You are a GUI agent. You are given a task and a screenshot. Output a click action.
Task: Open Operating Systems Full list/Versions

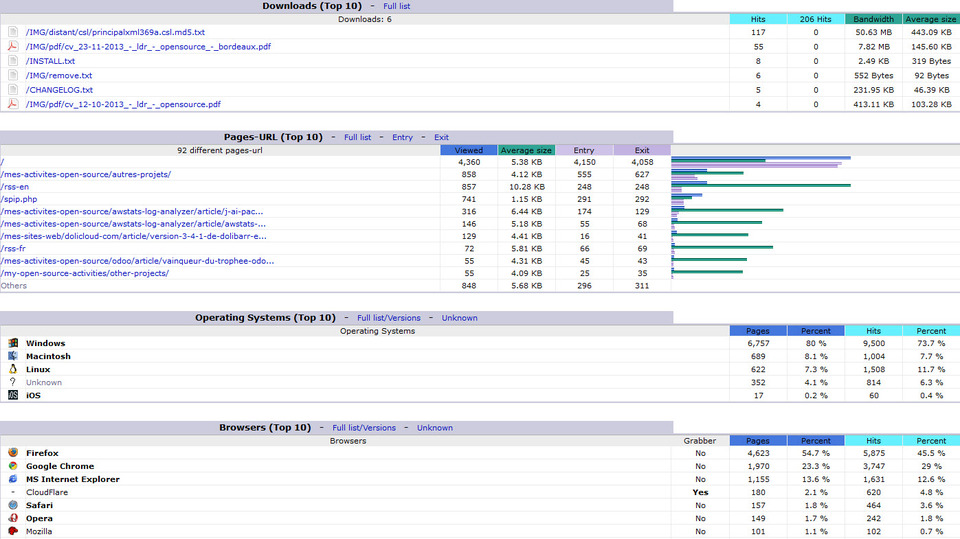point(389,318)
